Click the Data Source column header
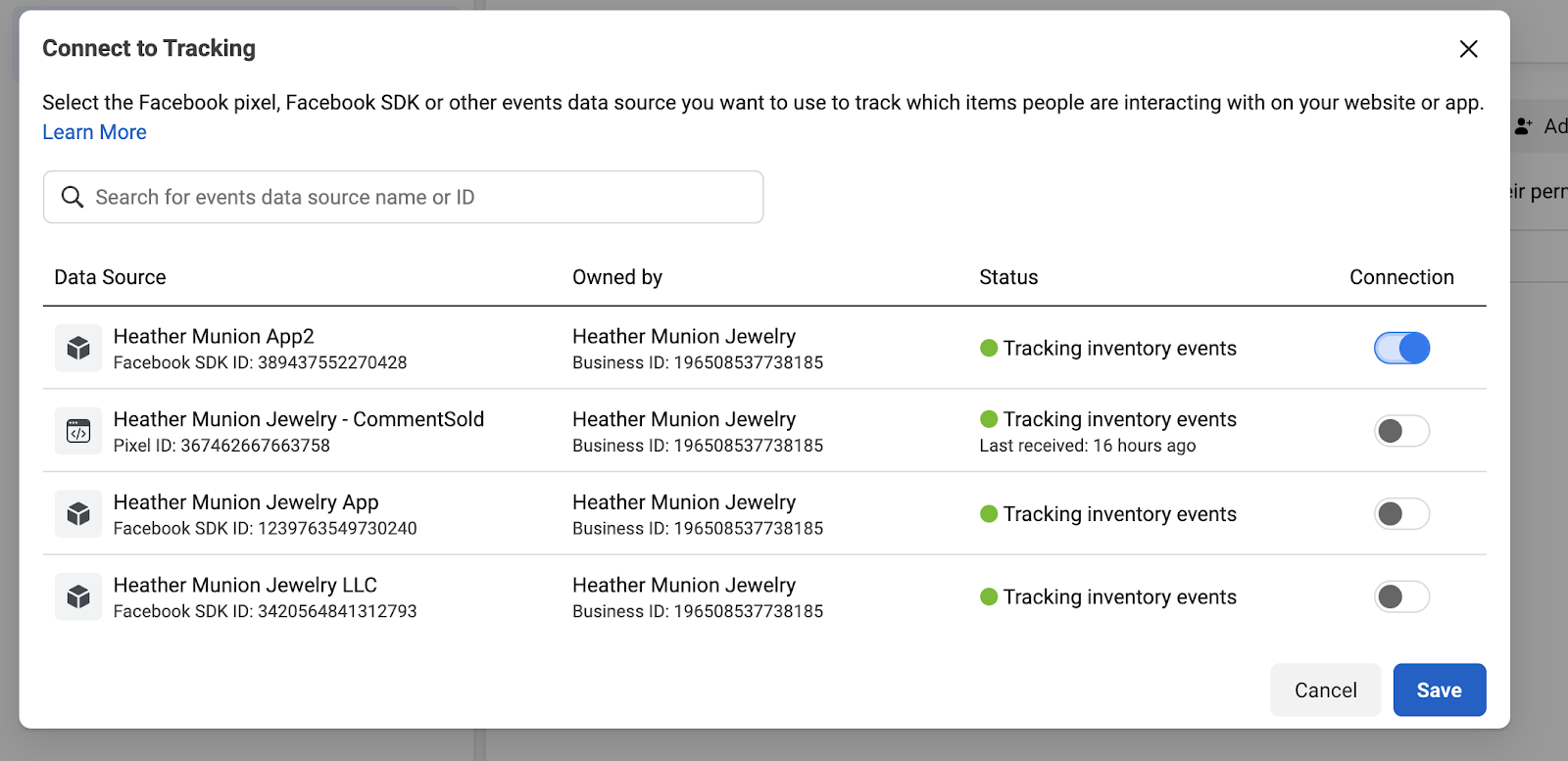The image size is (1568, 761). [110, 277]
